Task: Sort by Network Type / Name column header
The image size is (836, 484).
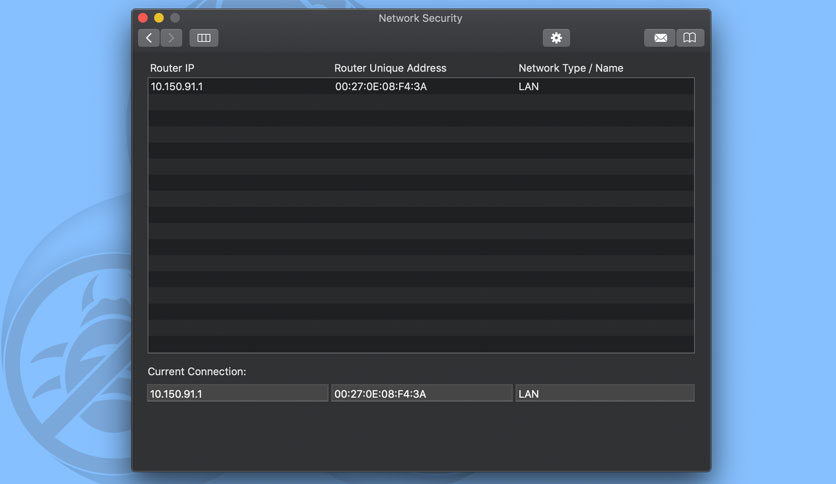Action: tap(570, 68)
